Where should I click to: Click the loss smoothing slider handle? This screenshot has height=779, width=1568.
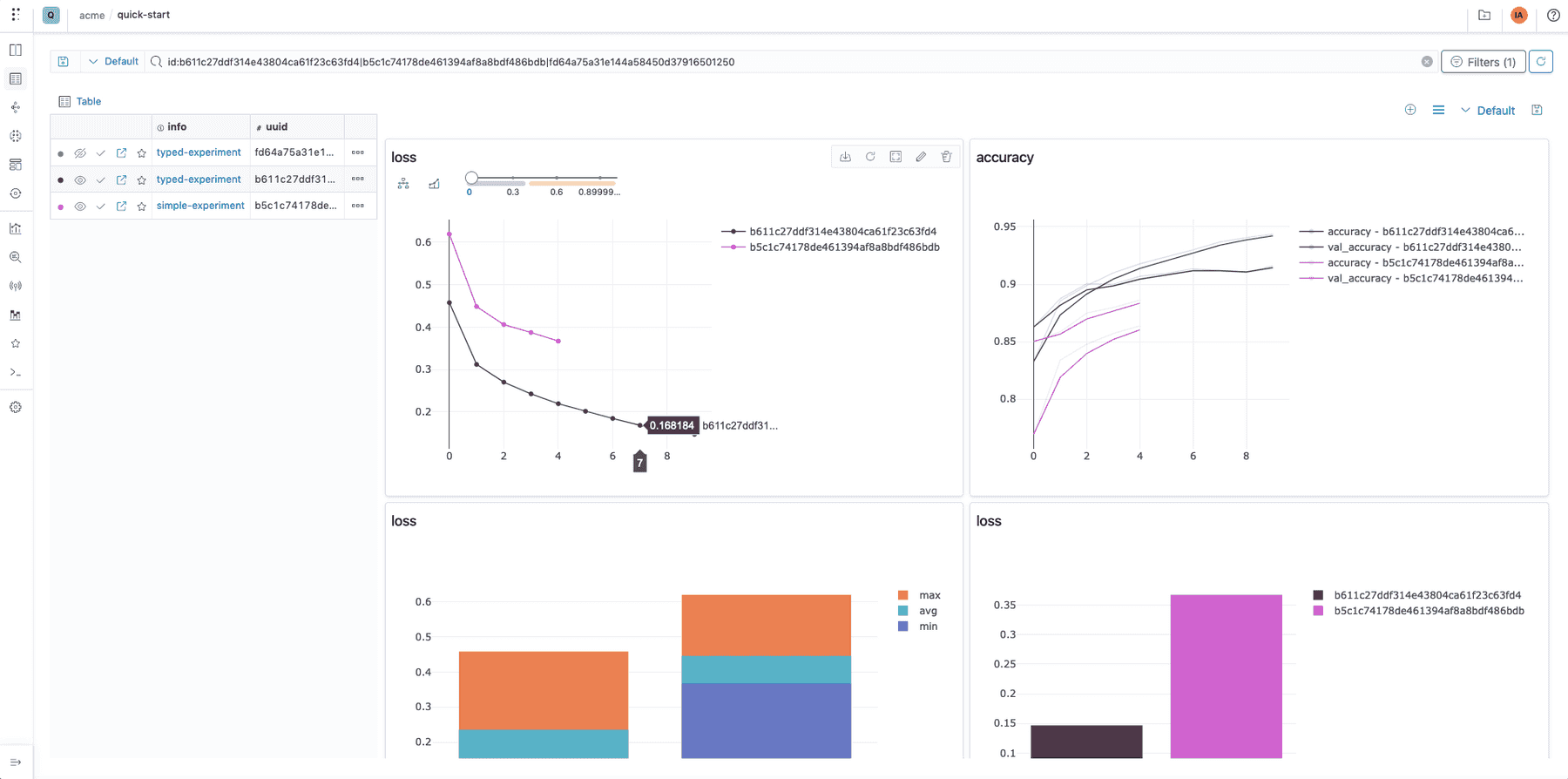[x=471, y=178]
